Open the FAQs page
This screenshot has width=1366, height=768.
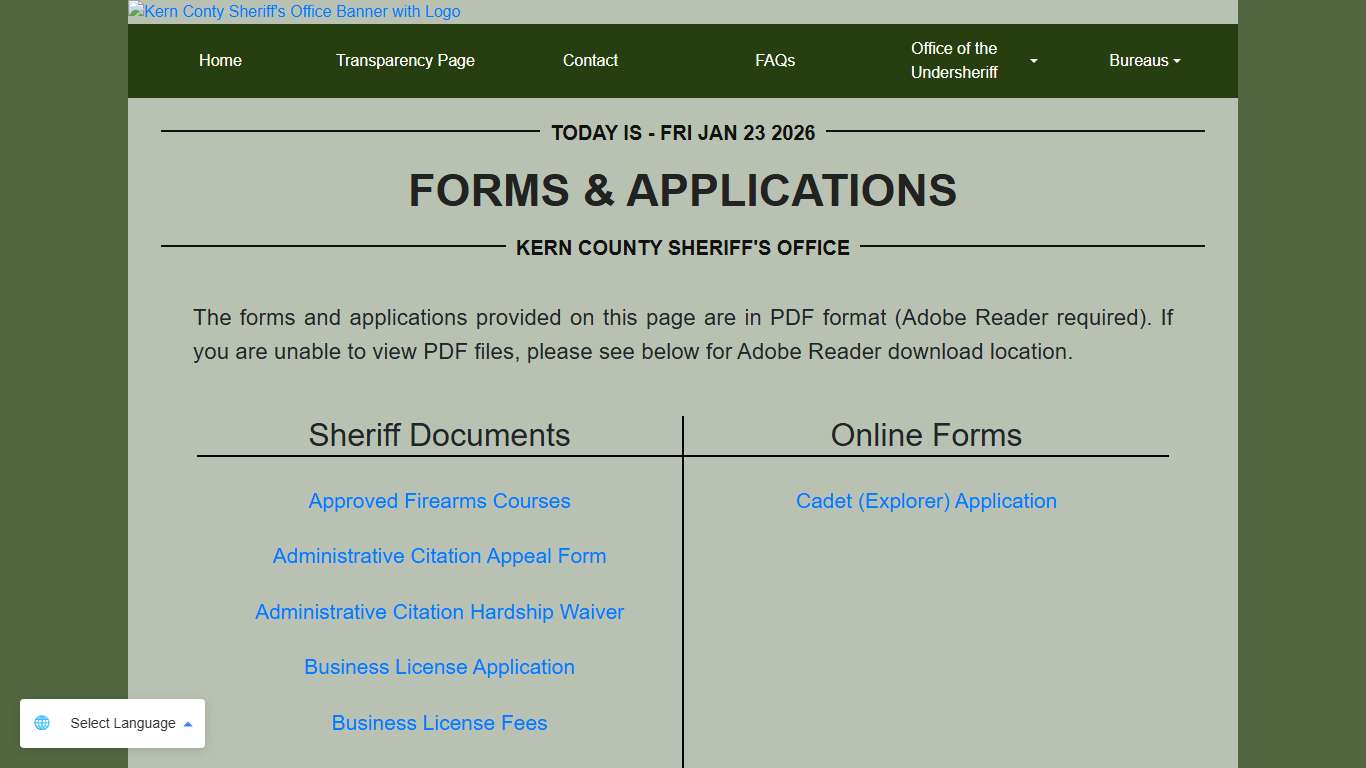775,61
